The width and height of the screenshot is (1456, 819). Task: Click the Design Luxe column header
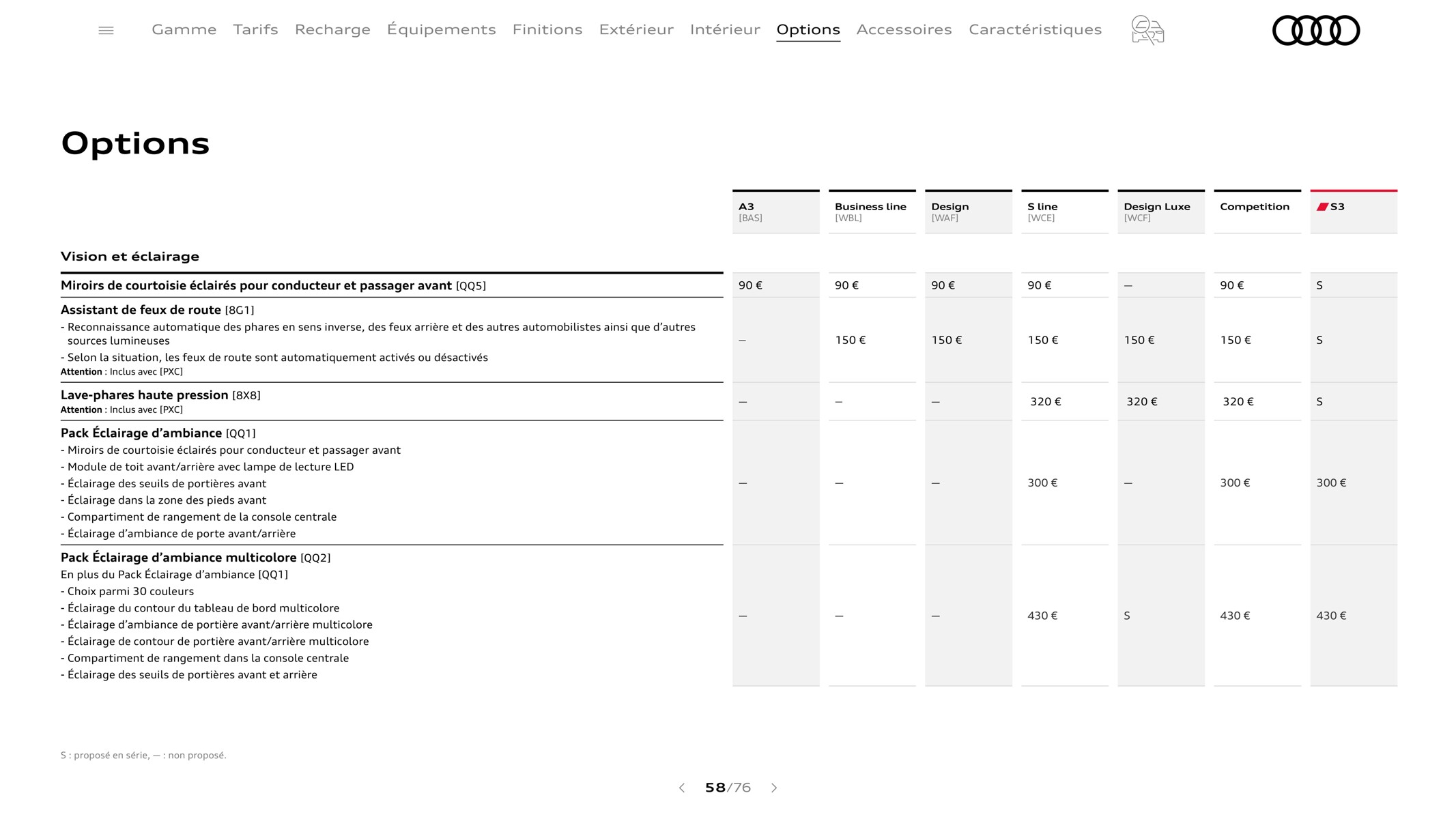(x=1161, y=212)
